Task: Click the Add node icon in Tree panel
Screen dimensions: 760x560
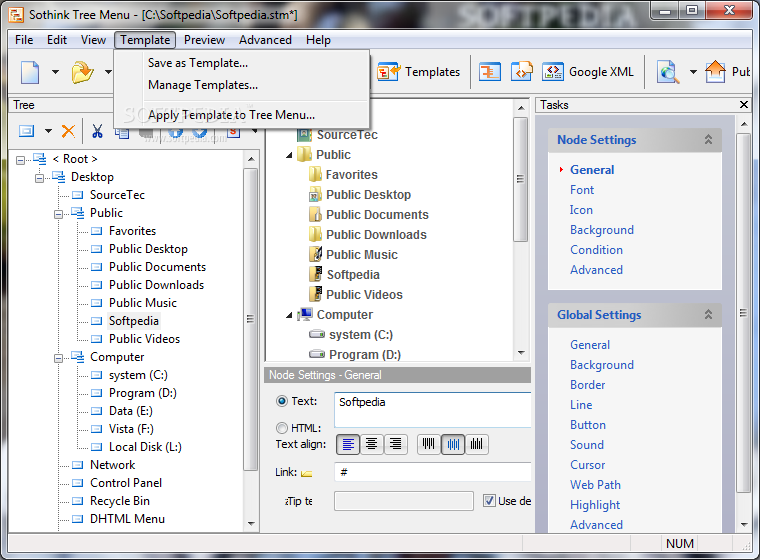Action: pyautogui.click(x=27, y=130)
